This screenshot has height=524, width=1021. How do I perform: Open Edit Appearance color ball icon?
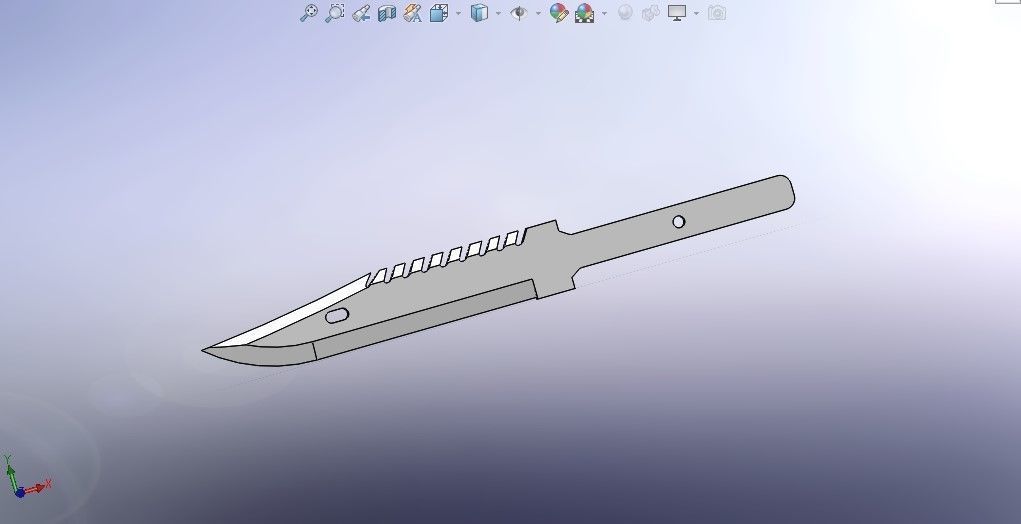coord(559,13)
